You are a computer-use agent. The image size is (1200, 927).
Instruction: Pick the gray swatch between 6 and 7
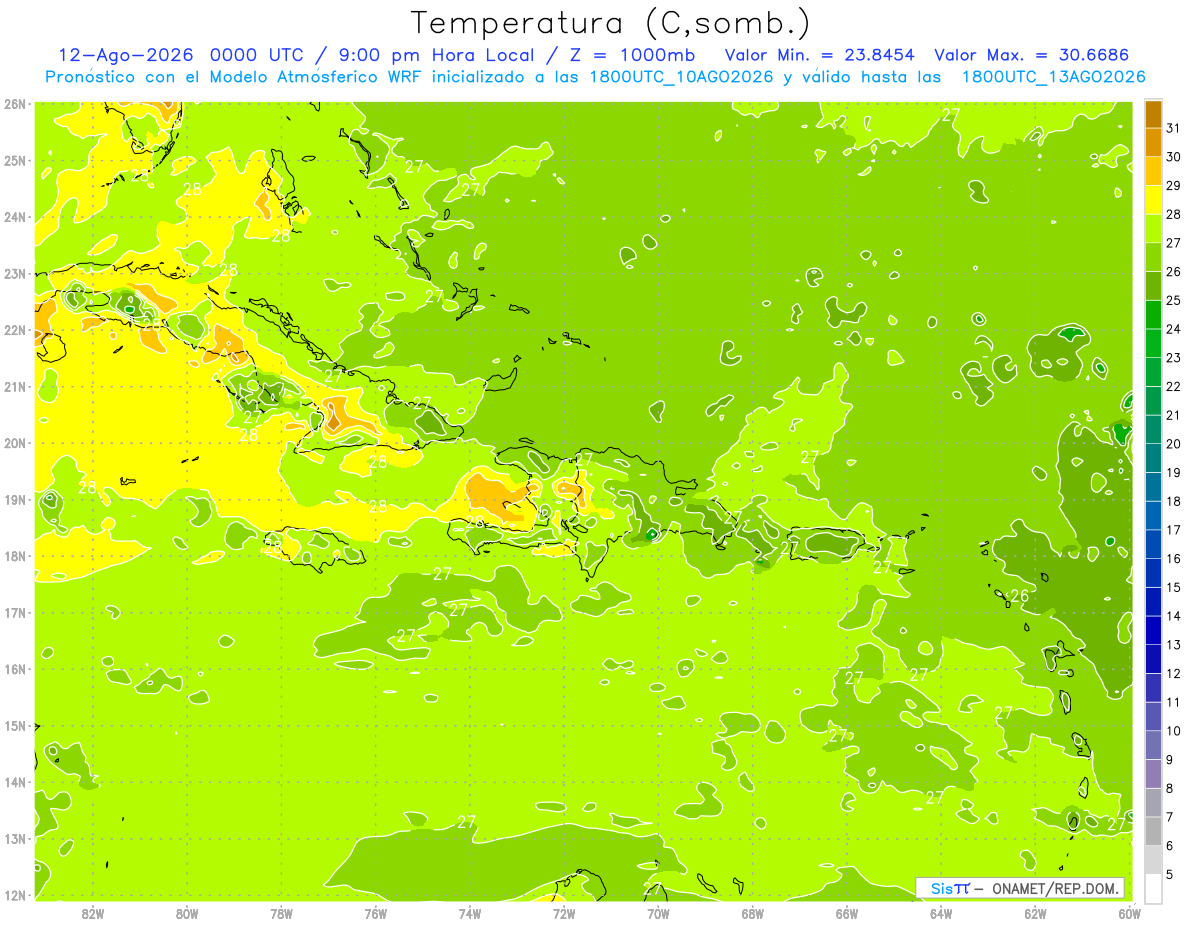point(1152,830)
